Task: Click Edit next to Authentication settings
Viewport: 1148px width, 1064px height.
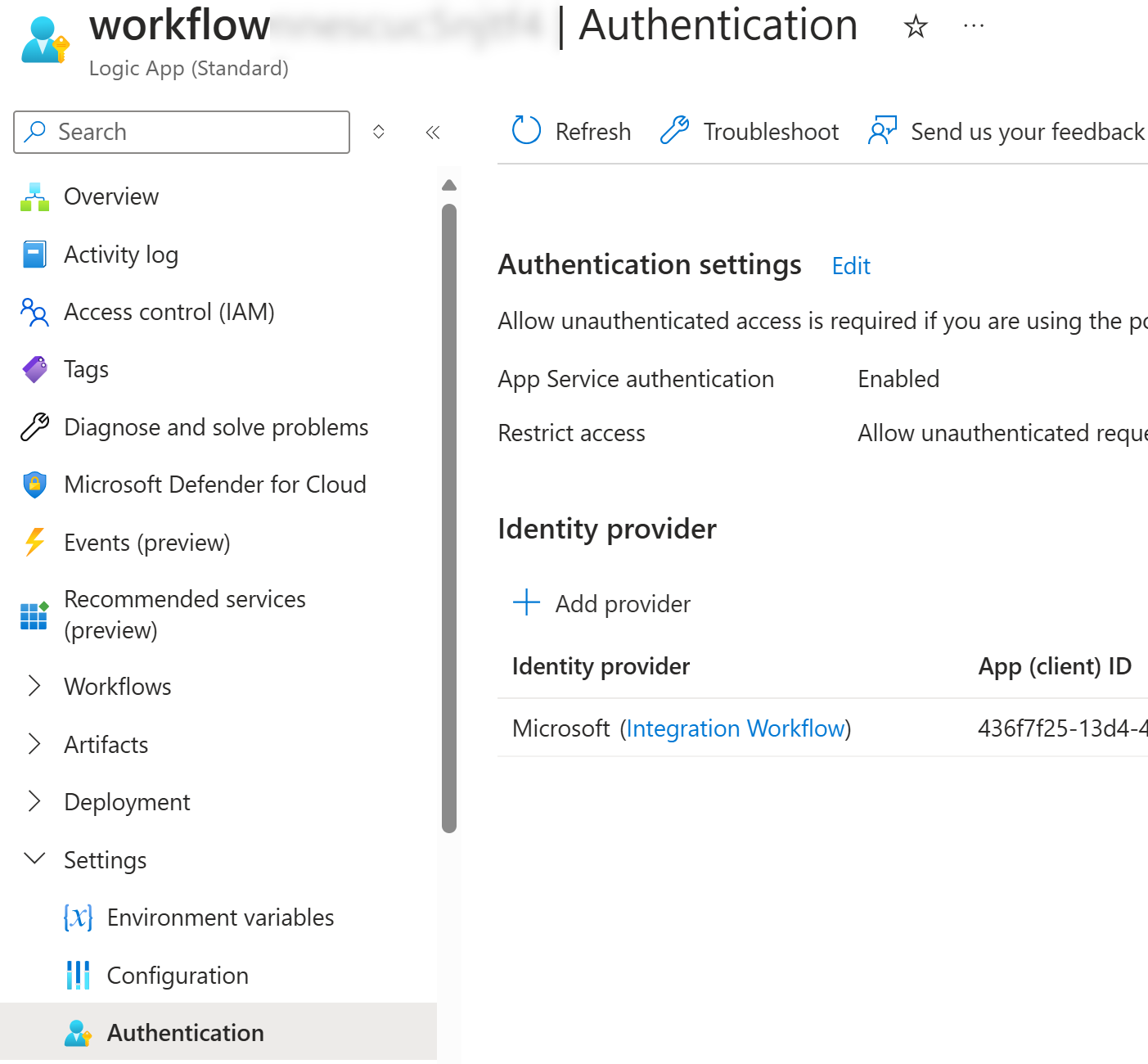Action: click(x=851, y=266)
